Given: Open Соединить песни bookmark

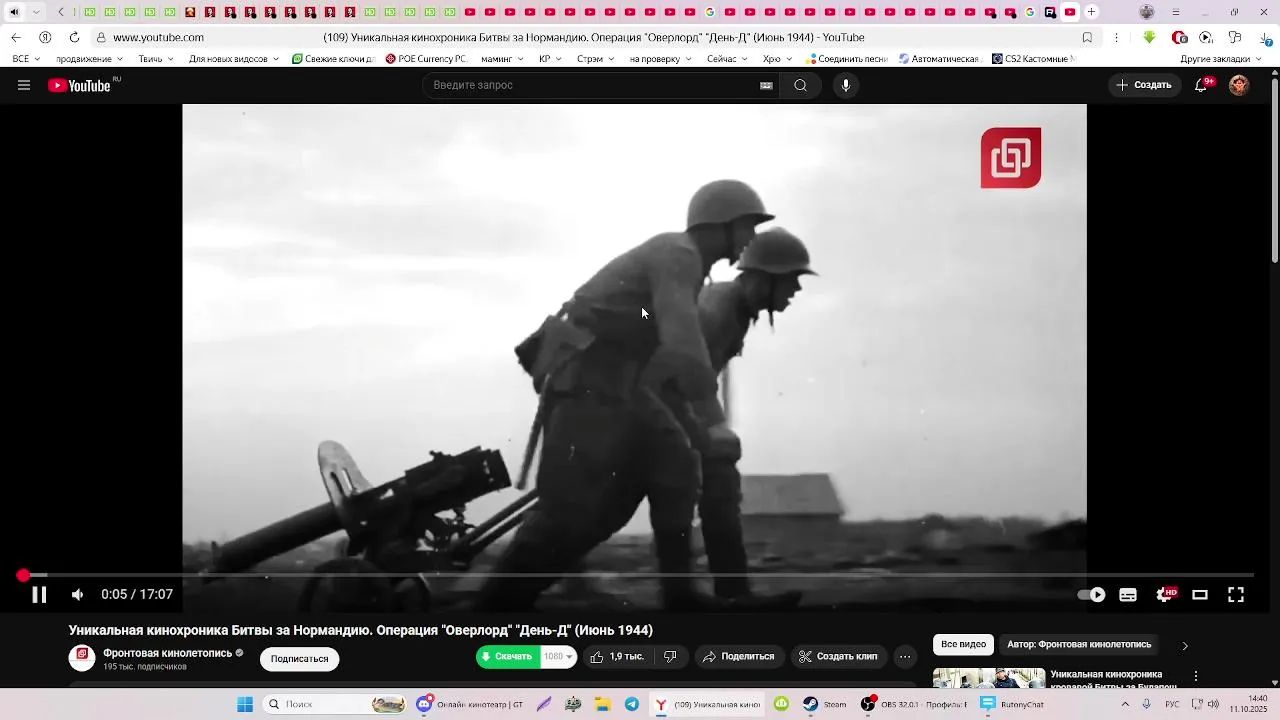Looking at the screenshot, I should click(x=846, y=59).
